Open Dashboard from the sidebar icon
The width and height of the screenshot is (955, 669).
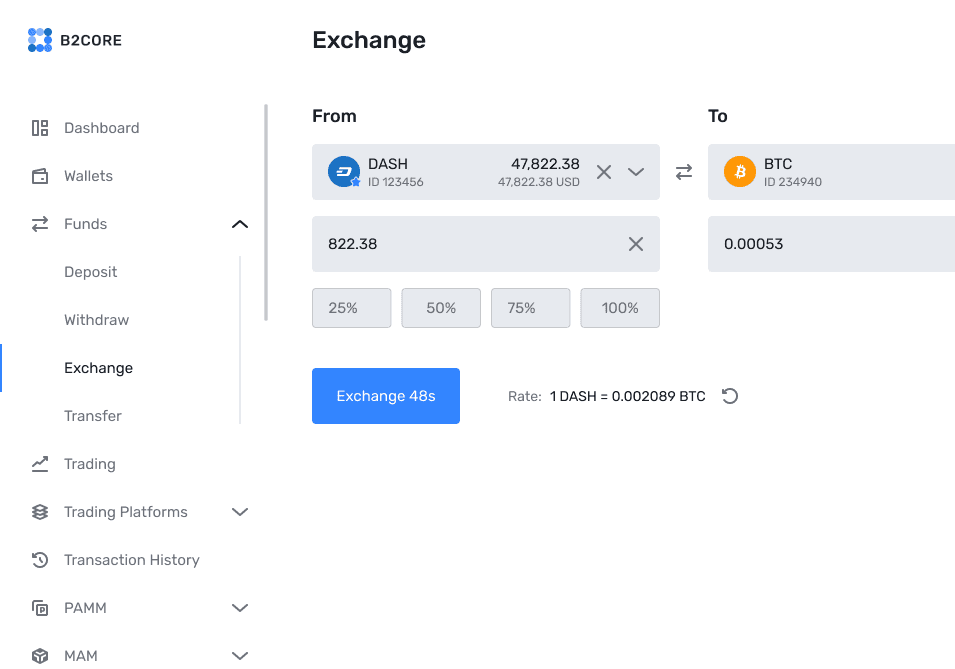pos(40,128)
